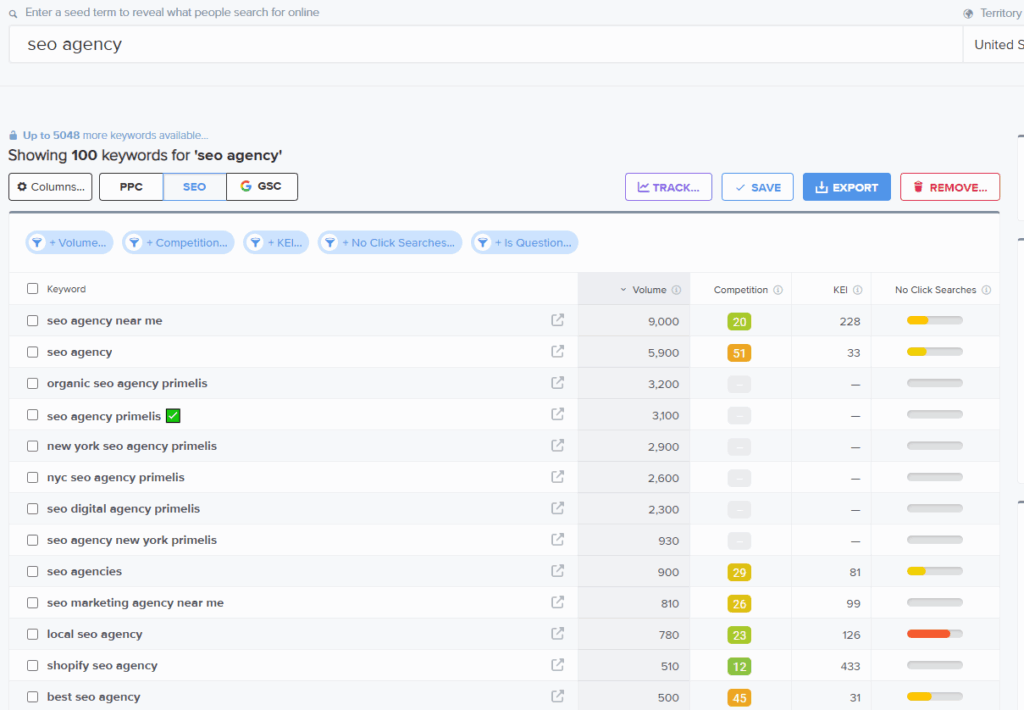
Task: Add a Volume filter
Action: (x=69, y=242)
